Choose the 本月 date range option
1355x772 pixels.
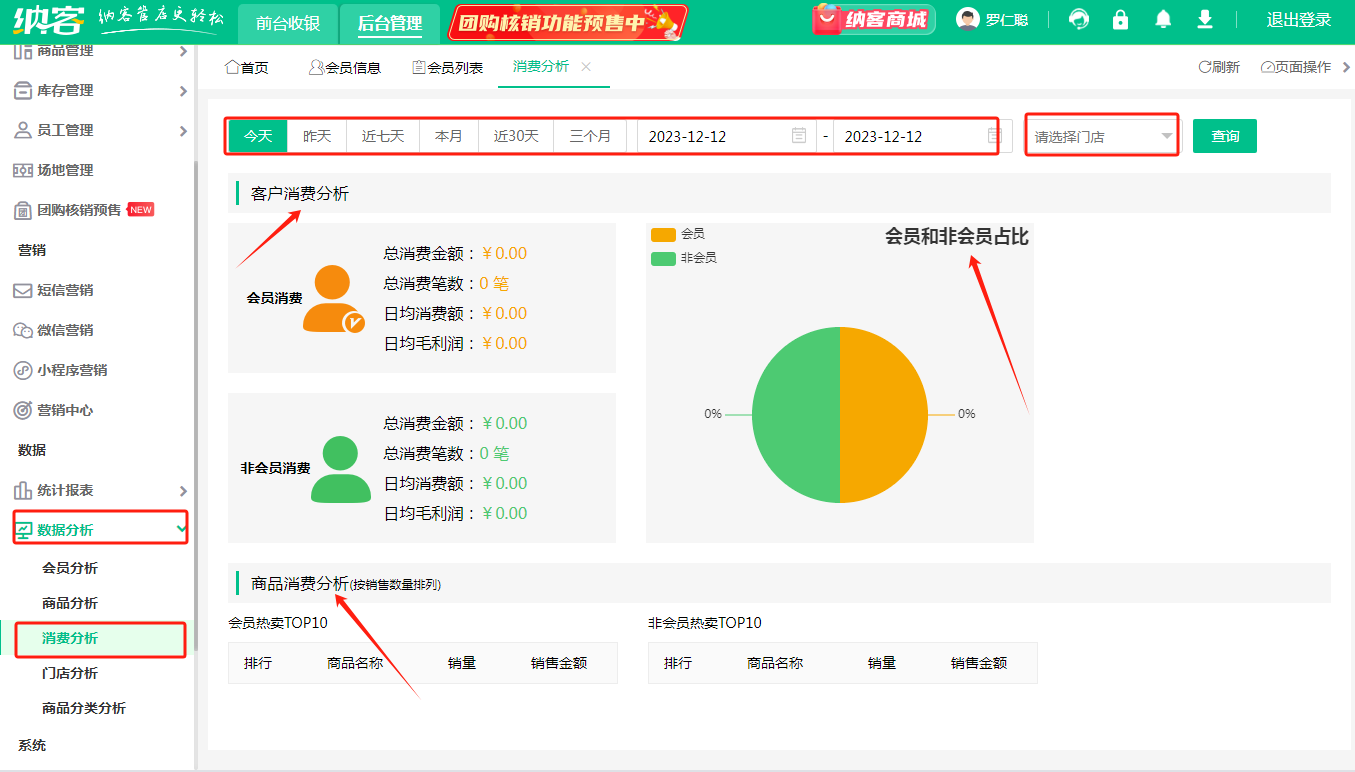pyautogui.click(x=449, y=136)
